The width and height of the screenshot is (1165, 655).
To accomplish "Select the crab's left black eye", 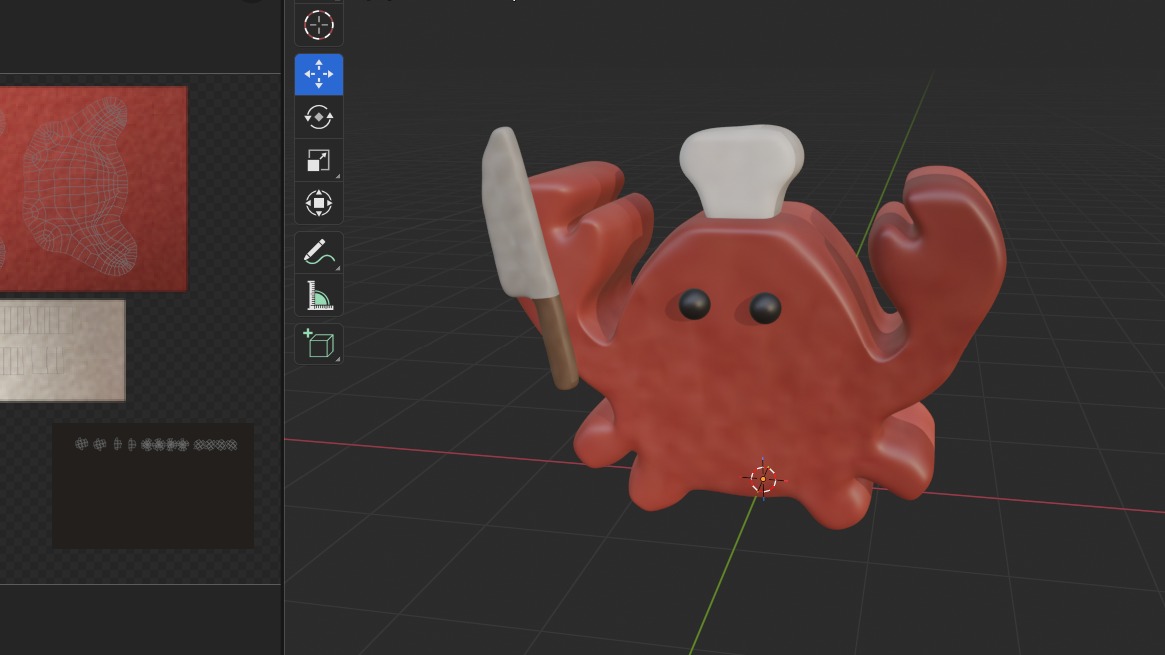I will 694,304.
